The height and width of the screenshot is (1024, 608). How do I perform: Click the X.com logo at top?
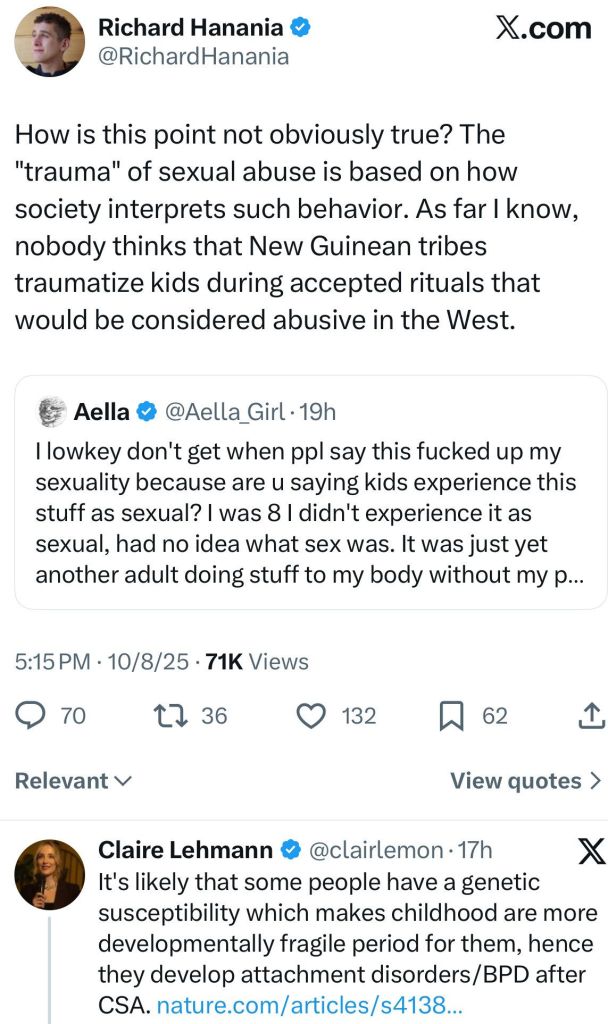543,29
